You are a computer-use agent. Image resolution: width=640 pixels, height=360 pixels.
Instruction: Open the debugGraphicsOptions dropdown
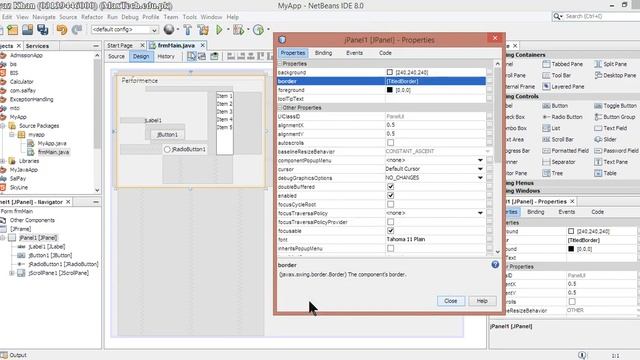(480, 178)
